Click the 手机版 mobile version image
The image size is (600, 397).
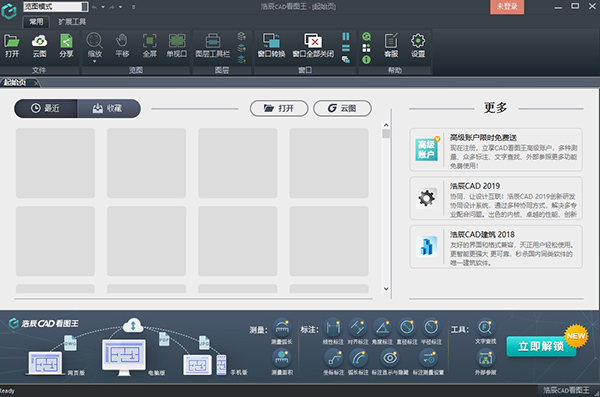tap(205, 364)
